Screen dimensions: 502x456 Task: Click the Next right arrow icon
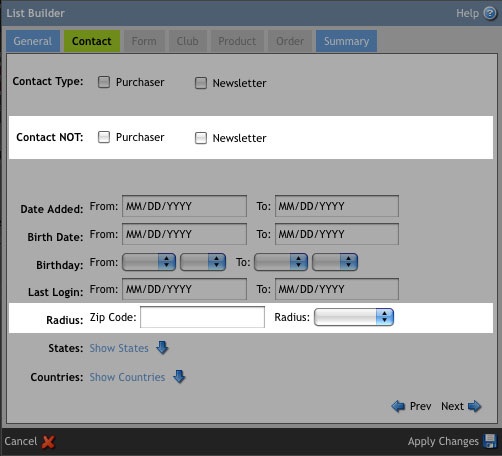(x=474, y=406)
